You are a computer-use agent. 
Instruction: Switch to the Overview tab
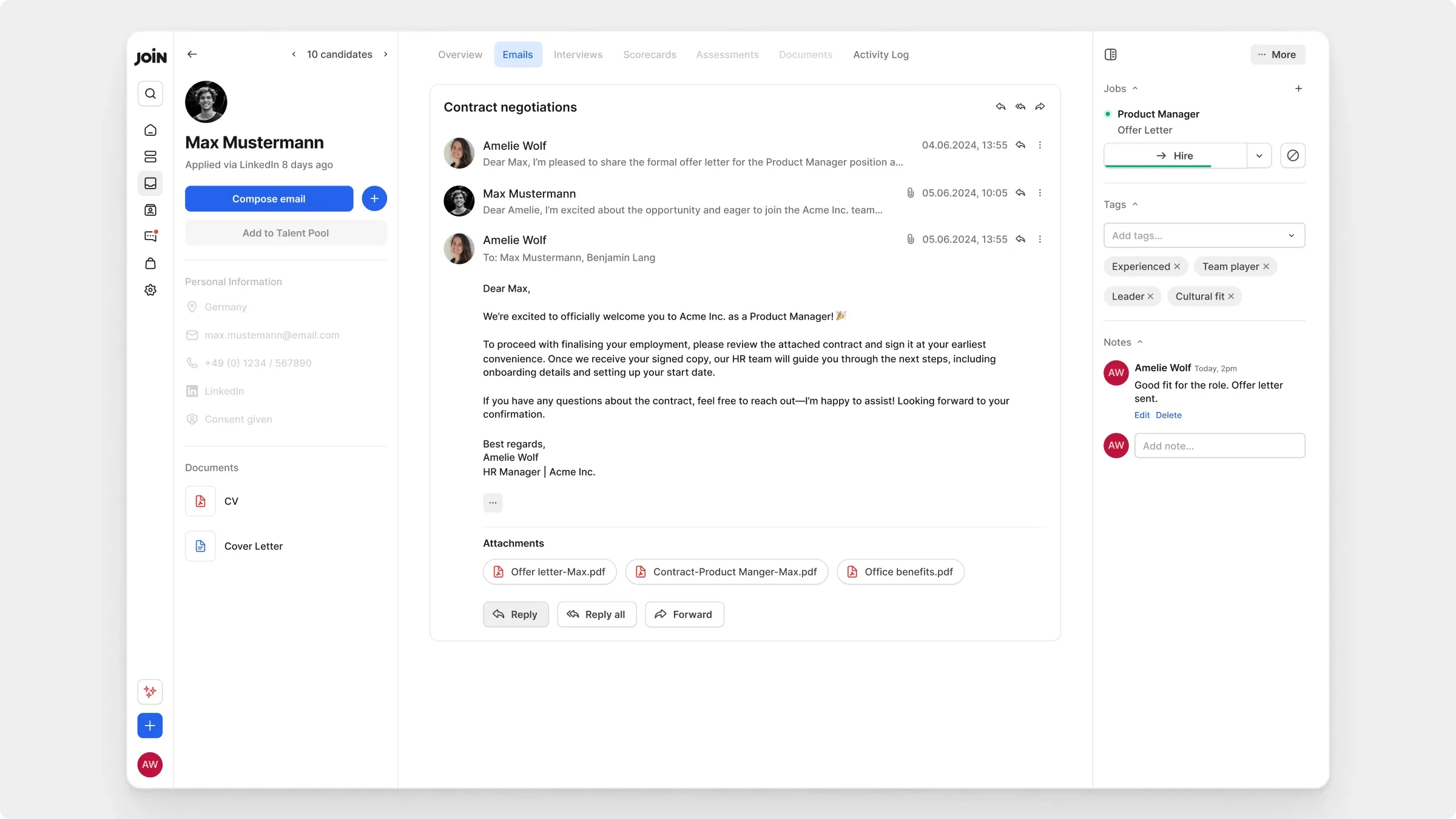460,55
